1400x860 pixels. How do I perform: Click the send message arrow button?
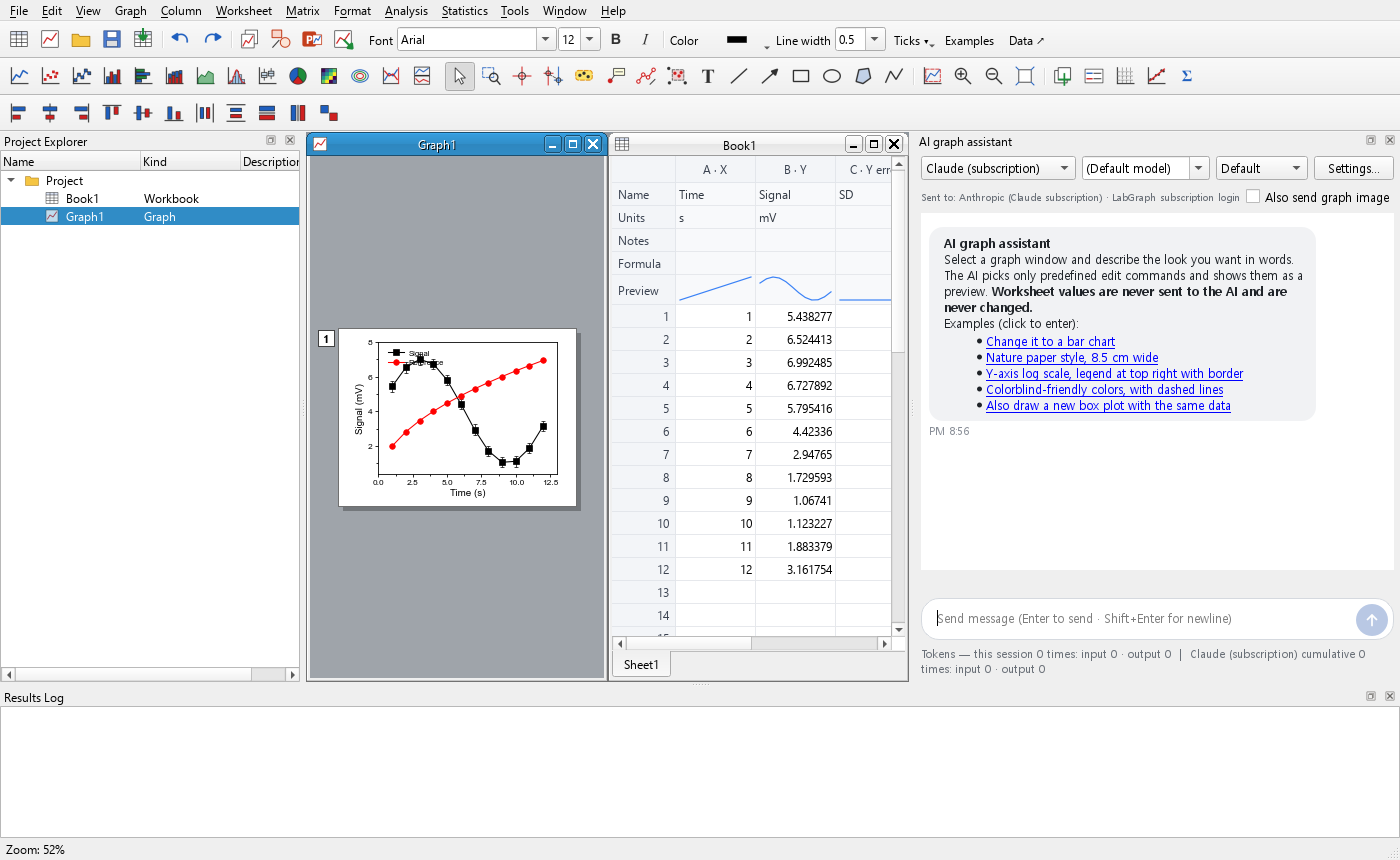pyautogui.click(x=1372, y=619)
